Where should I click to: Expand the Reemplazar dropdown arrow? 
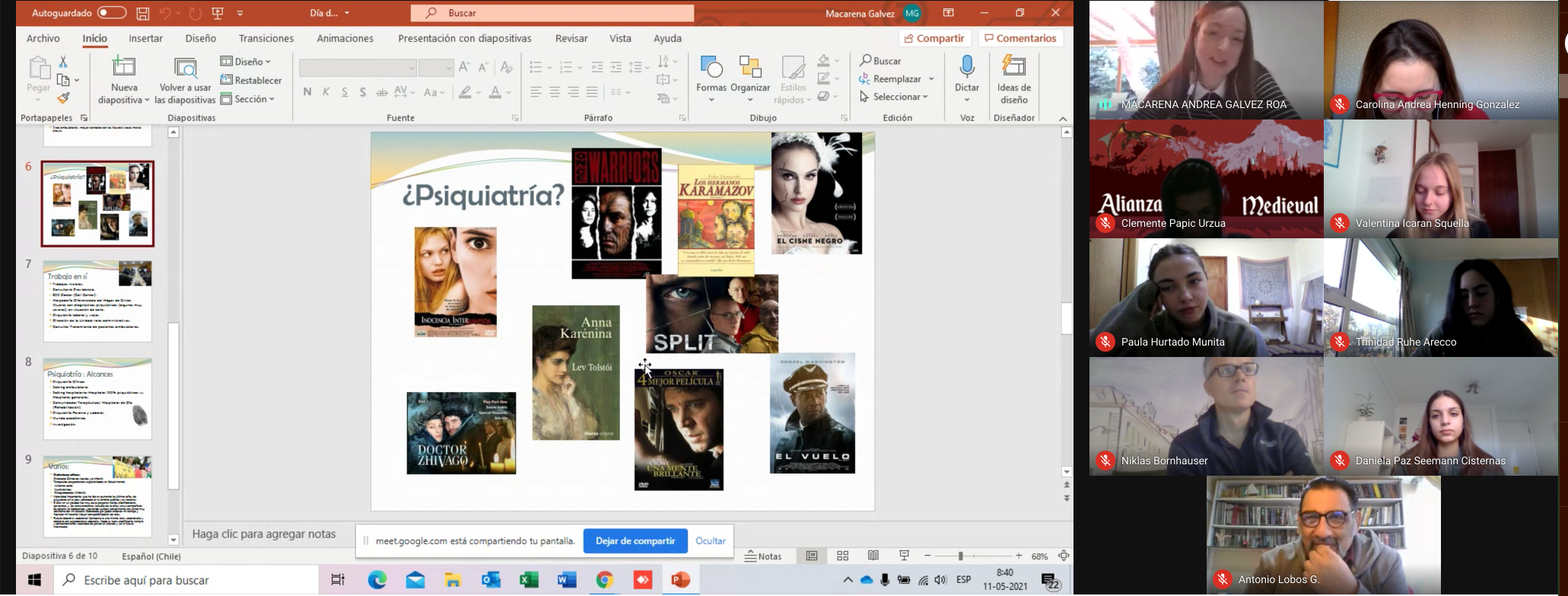point(931,79)
